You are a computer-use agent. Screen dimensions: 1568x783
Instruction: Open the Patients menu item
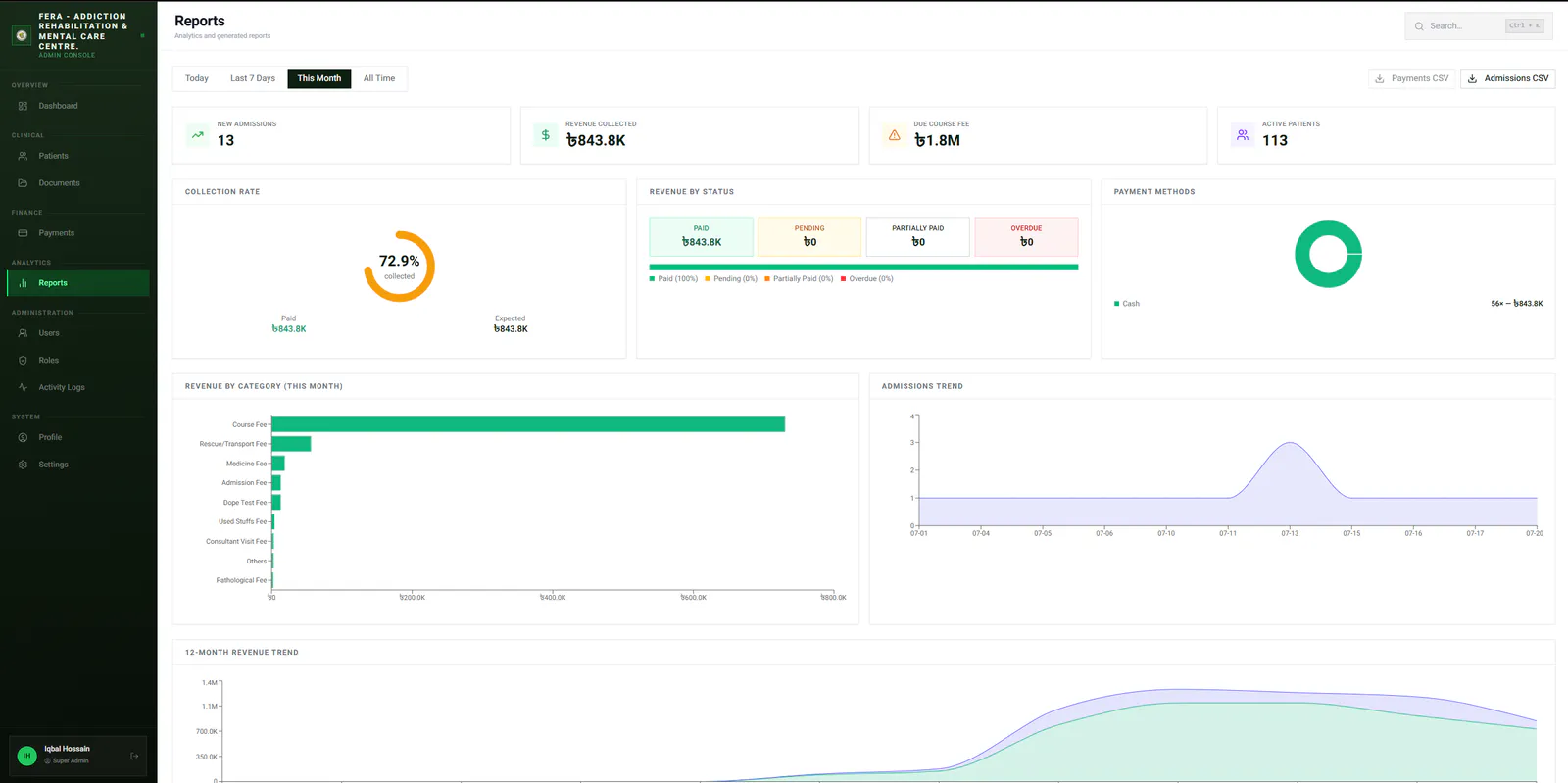coord(78,156)
